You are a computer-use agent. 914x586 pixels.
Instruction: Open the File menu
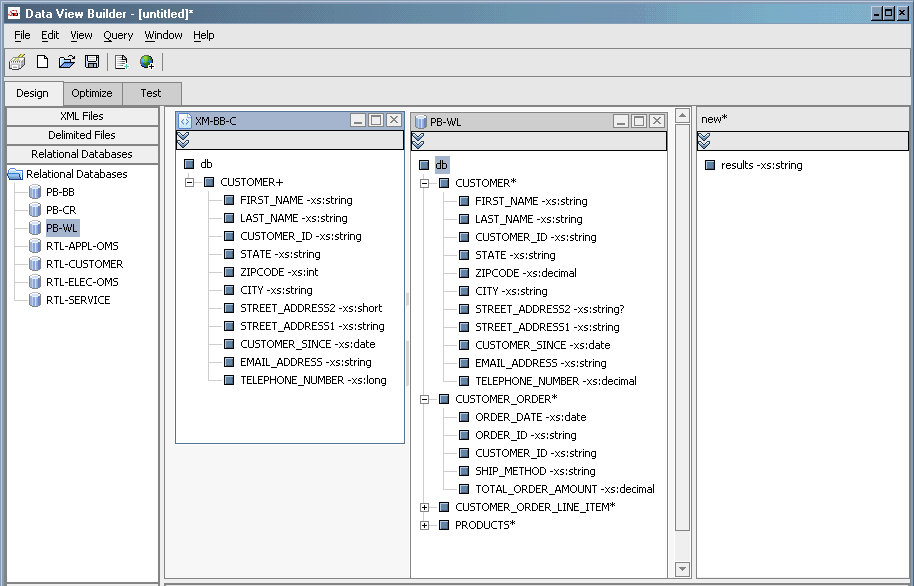coord(22,35)
